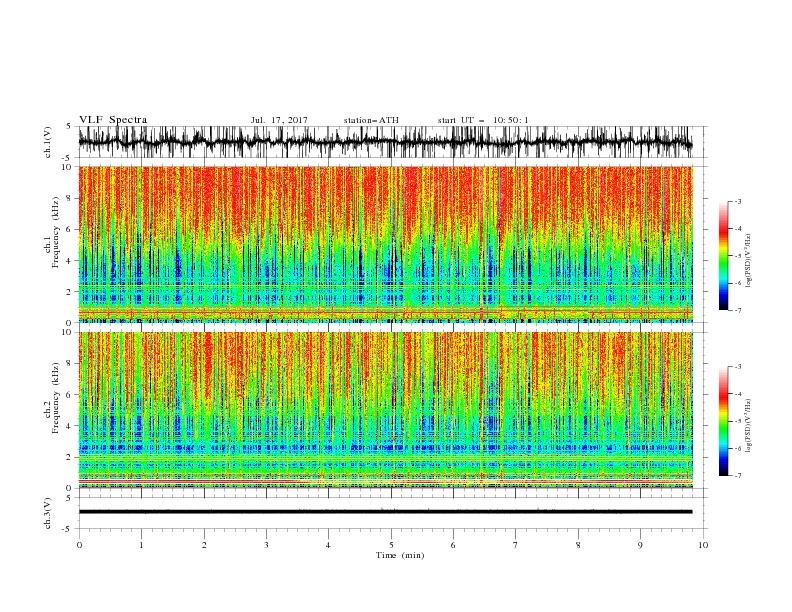Click the ch.1 spectrogram panel
The height and width of the screenshot is (612, 792).
pos(386,244)
